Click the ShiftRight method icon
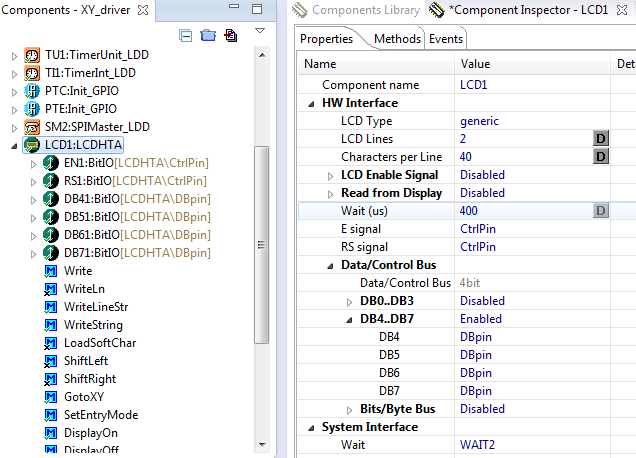The height and width of the screenshot is (458, 636). click(50, 379)
